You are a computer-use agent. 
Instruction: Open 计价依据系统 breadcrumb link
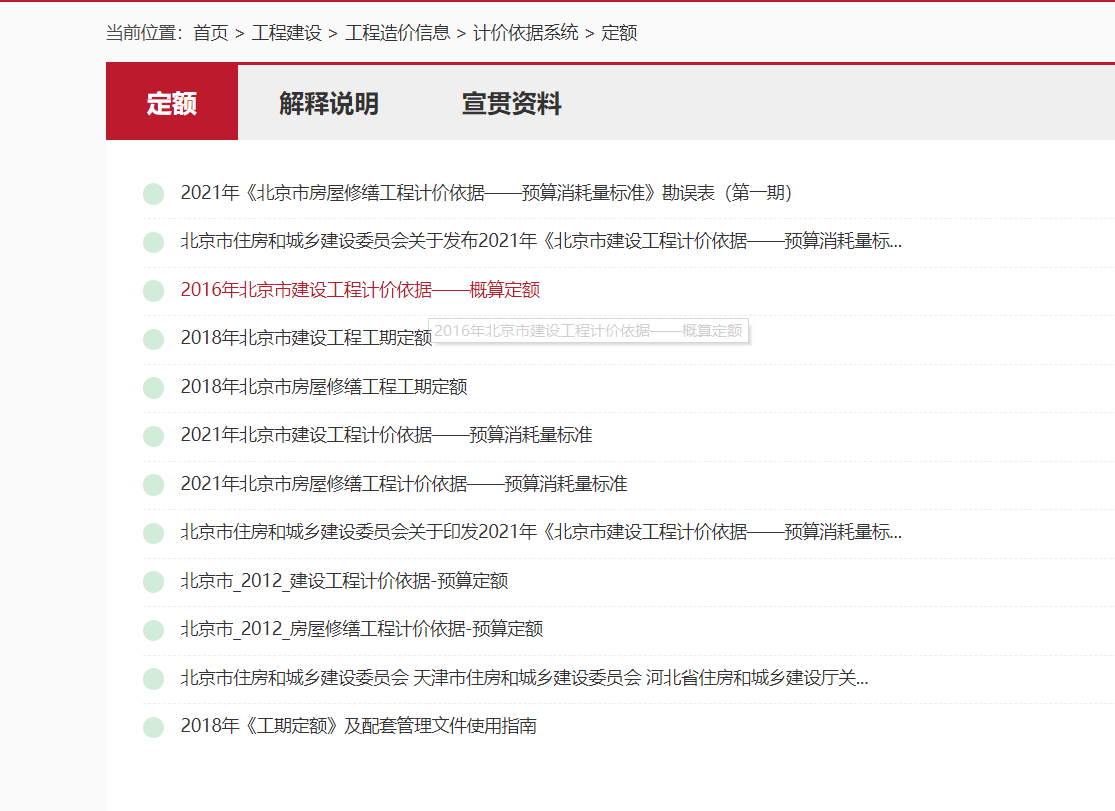[x=526, y=33]
